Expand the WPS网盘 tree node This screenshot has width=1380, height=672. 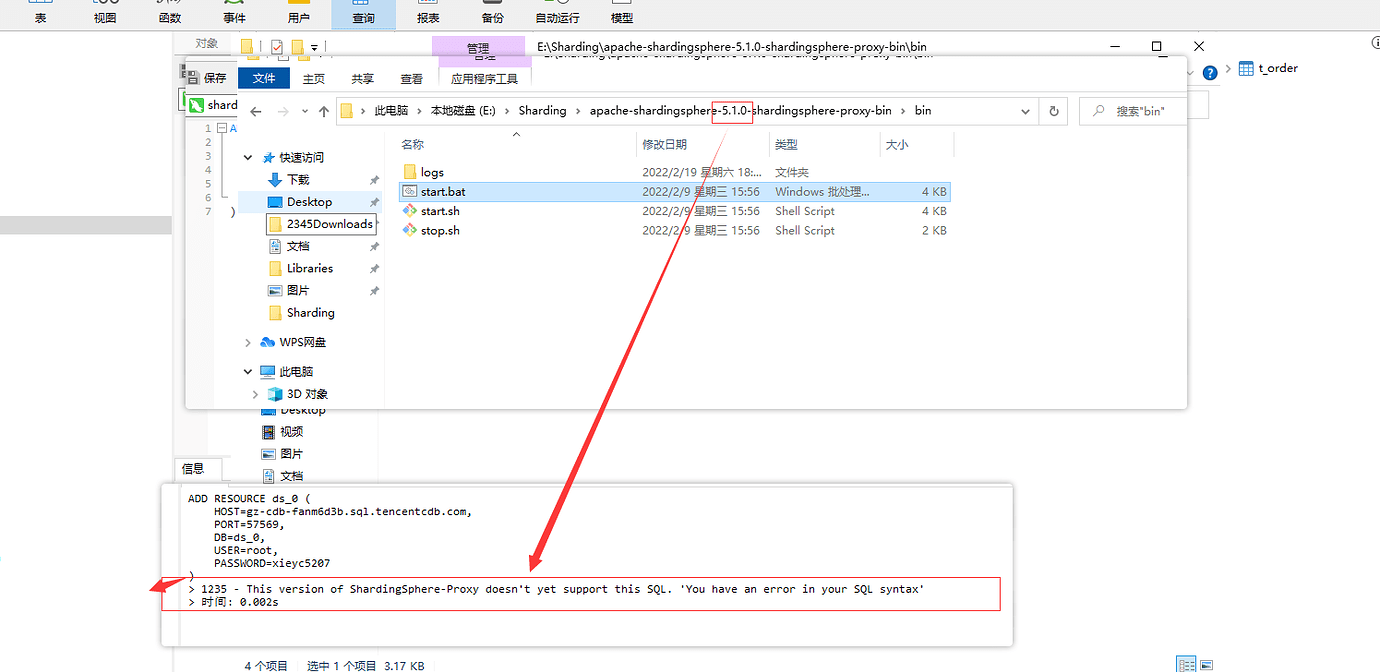click(x=248, y=343)
